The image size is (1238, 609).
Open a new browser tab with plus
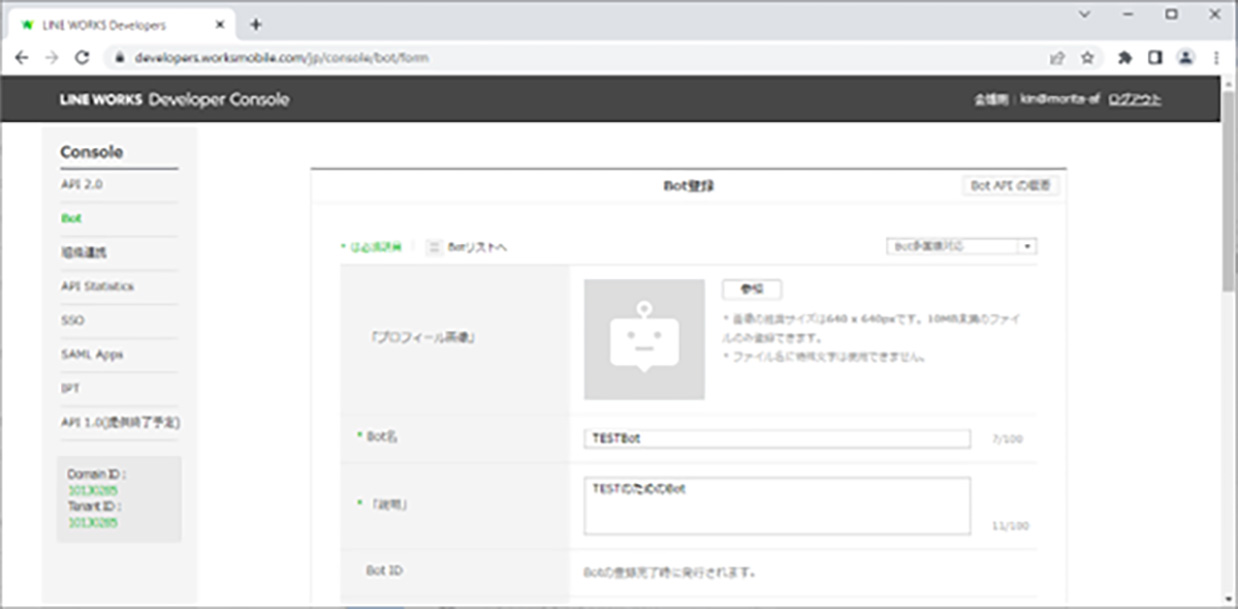256,24
